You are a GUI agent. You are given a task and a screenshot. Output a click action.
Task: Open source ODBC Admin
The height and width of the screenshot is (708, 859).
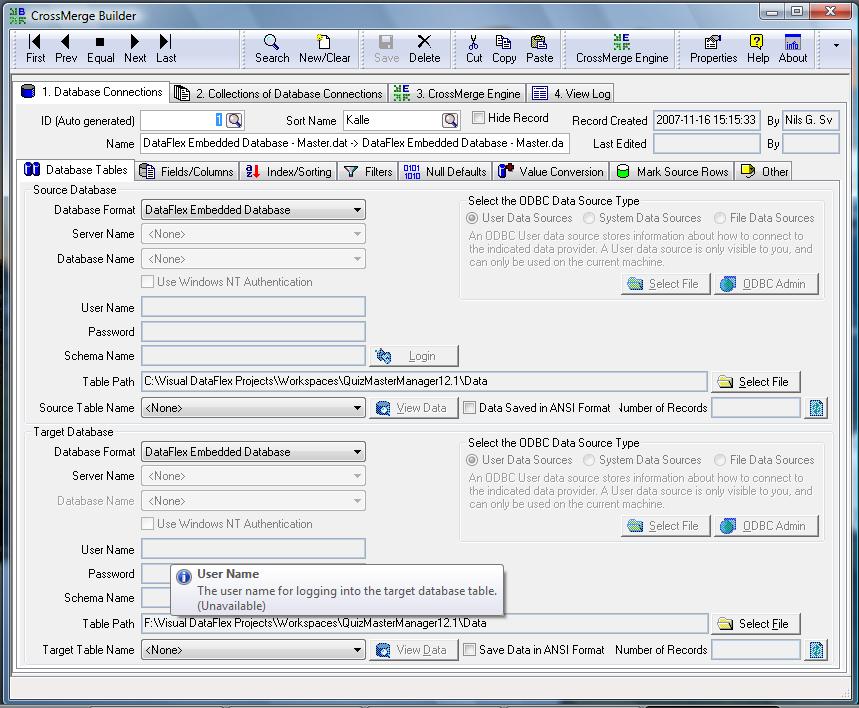point(766,284)
